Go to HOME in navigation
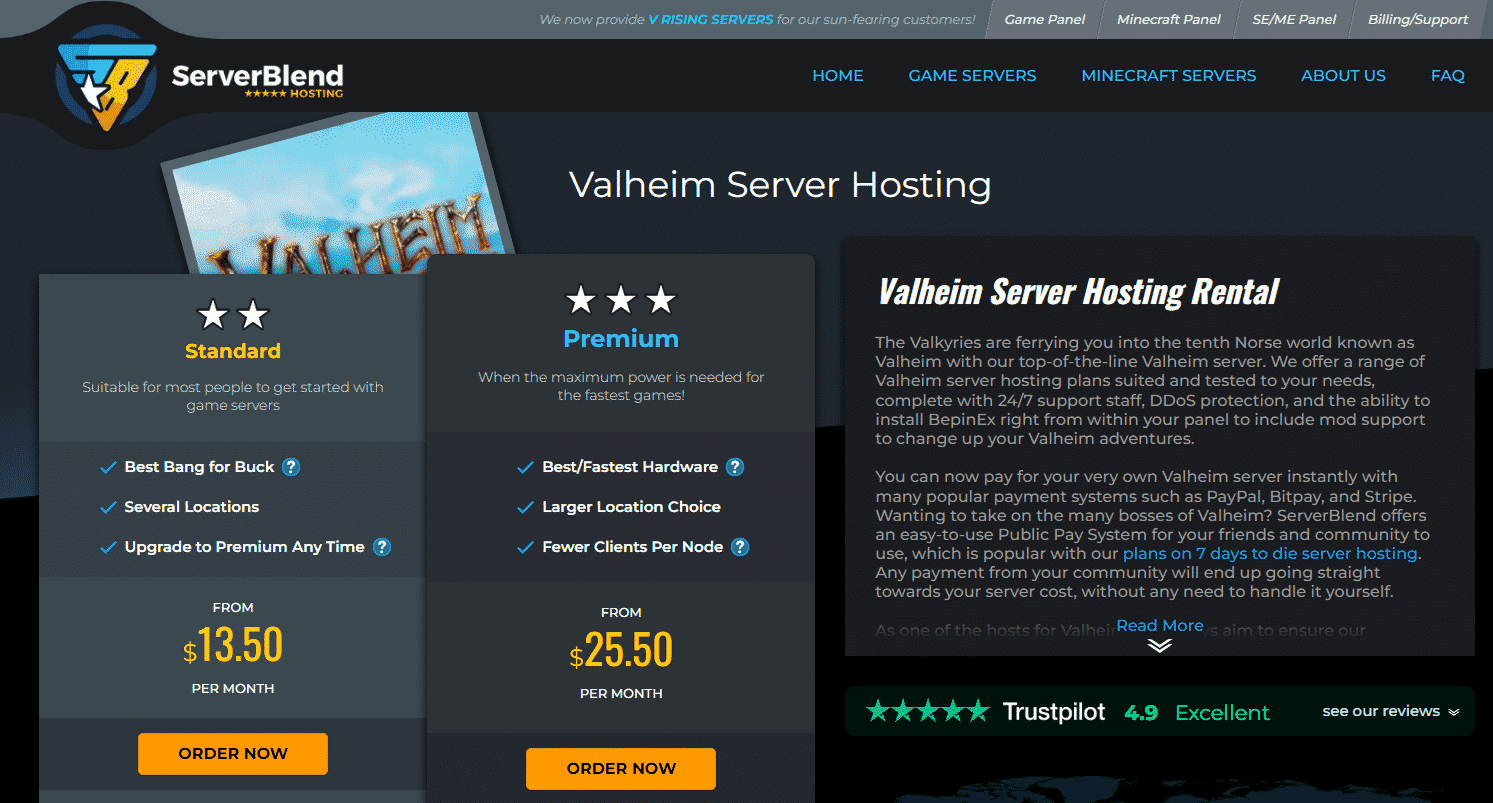The width and height of the screenshot is (1493, 803). 838,76
